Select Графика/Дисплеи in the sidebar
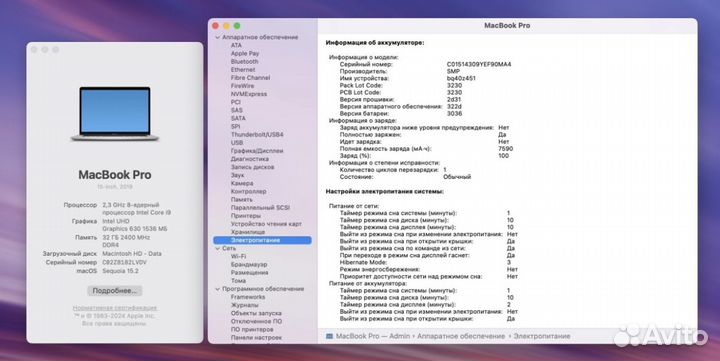Screen dimensions: 720x361 pos(257,151)
